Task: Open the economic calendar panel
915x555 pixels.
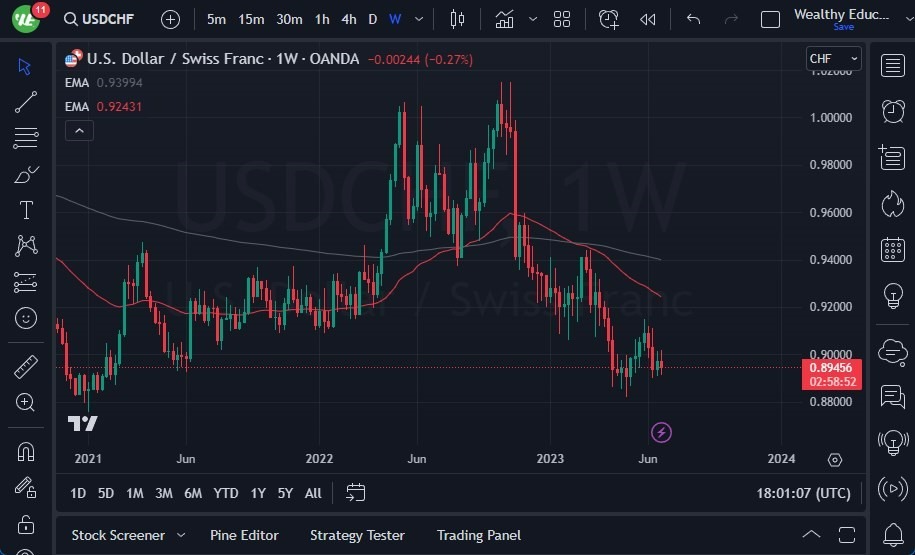Action: 892,250
